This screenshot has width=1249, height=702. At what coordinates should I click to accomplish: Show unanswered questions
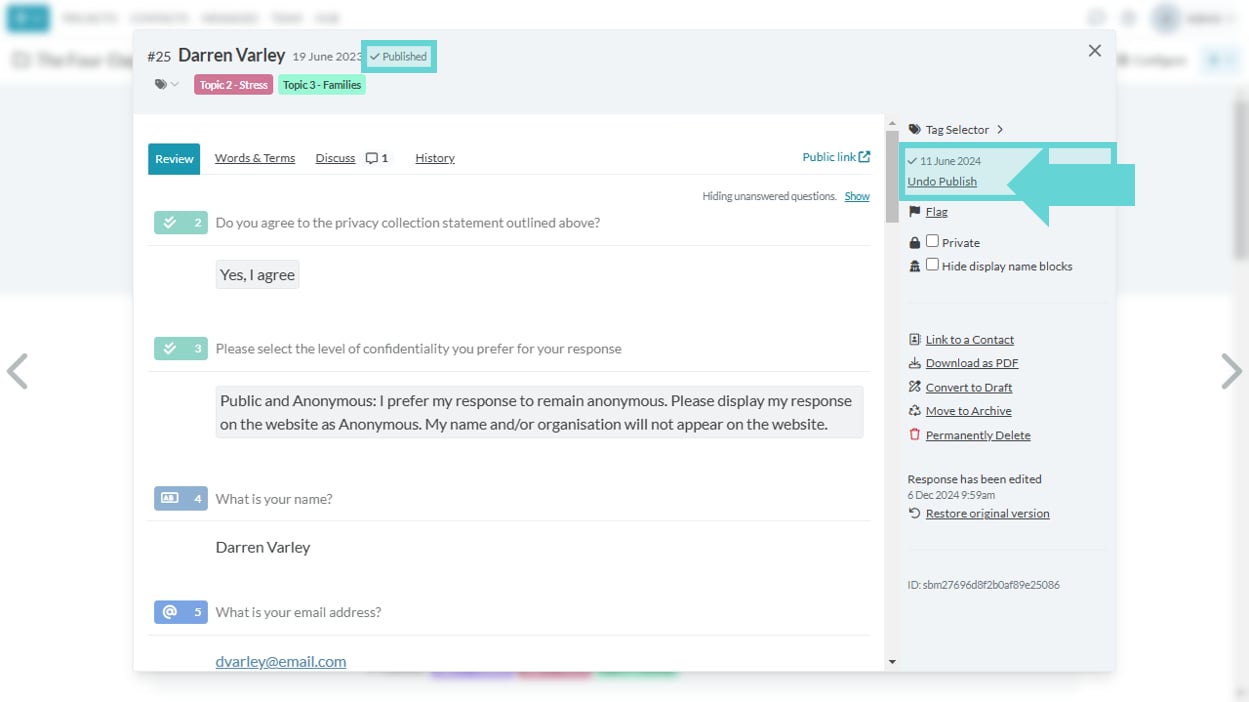point(857,196)
